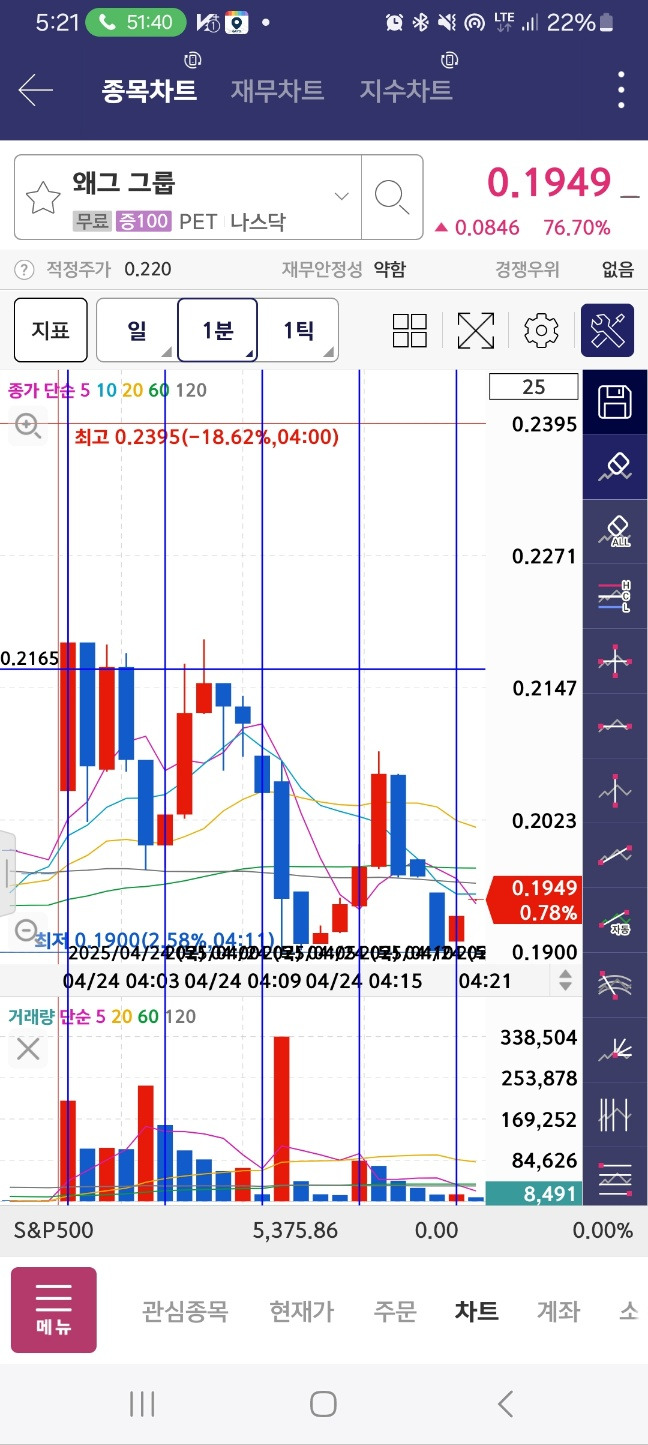Open the 메뉴 menu button
Image resolution: width=648 pixels, height=1445 pixels.
[54, 1310]
